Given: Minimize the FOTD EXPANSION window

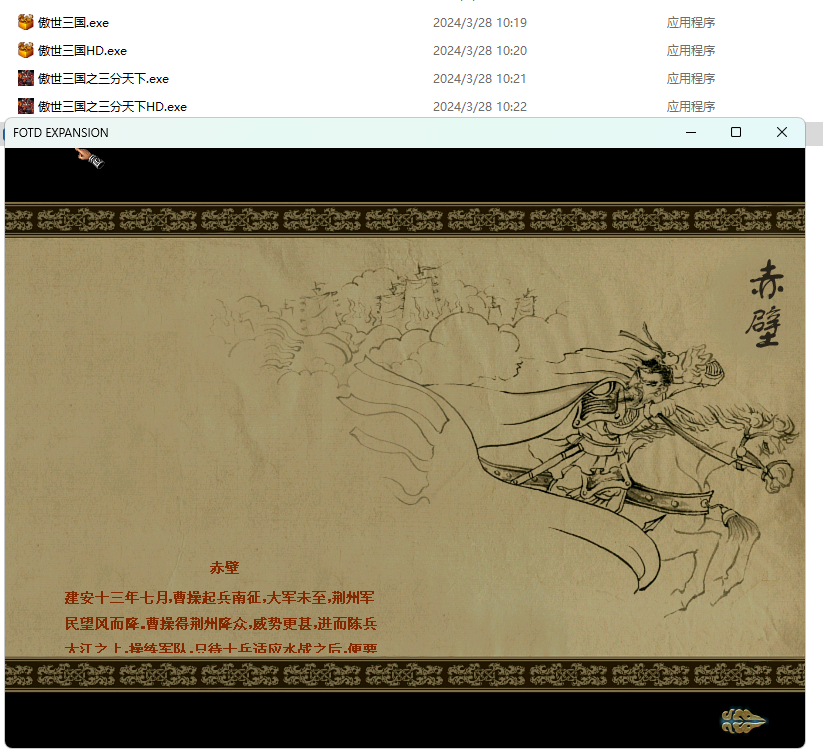Looking at the screenshot, I should click(691, 132).
